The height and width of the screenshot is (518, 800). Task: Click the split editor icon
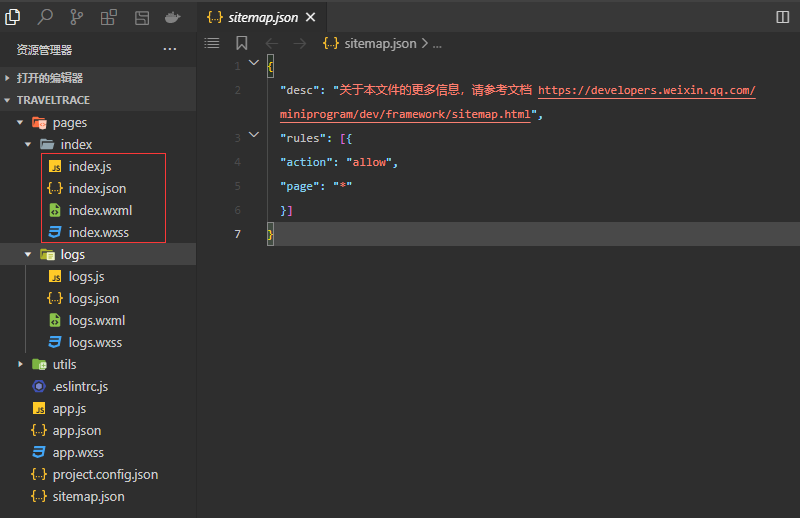783,17
